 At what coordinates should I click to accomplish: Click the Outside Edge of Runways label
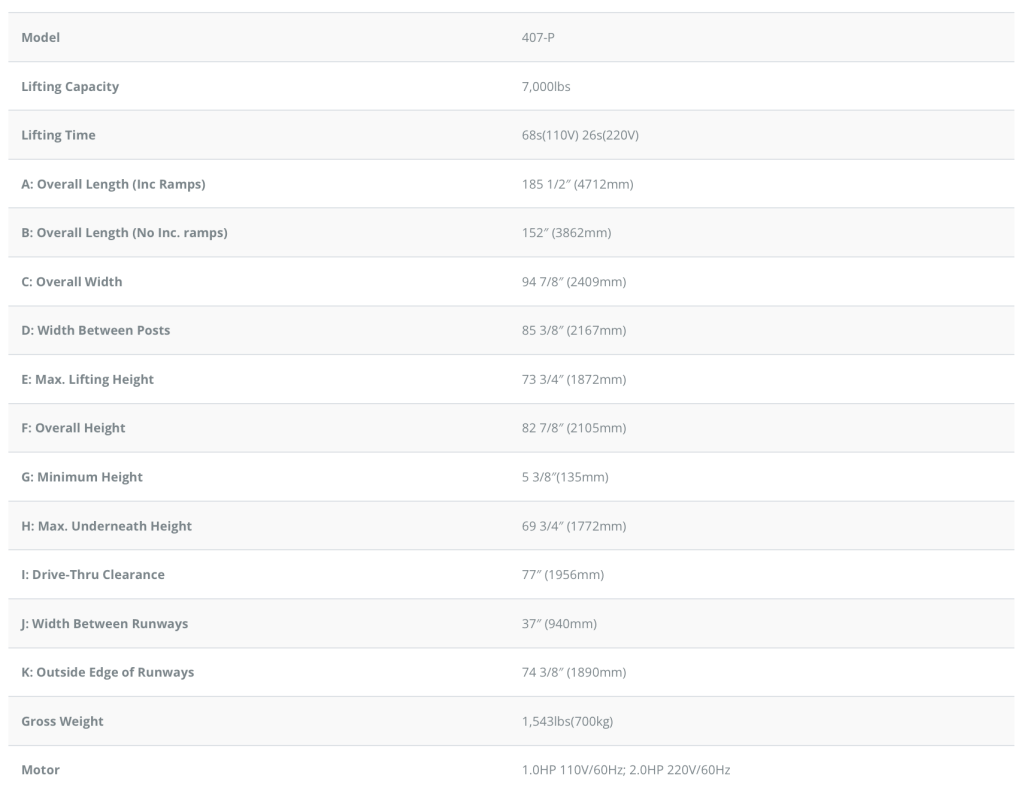tap(108, 672)
